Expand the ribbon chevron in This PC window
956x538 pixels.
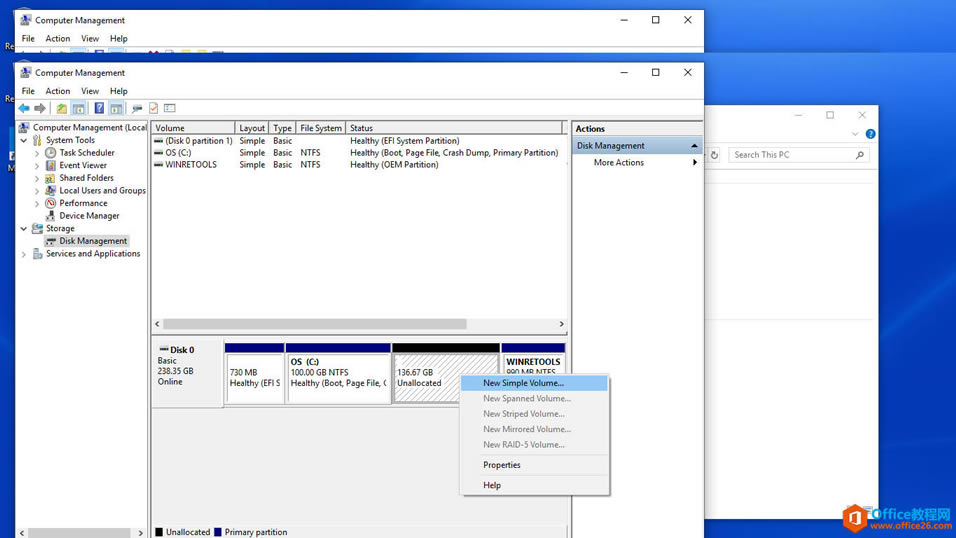click(x=855, y=134)
